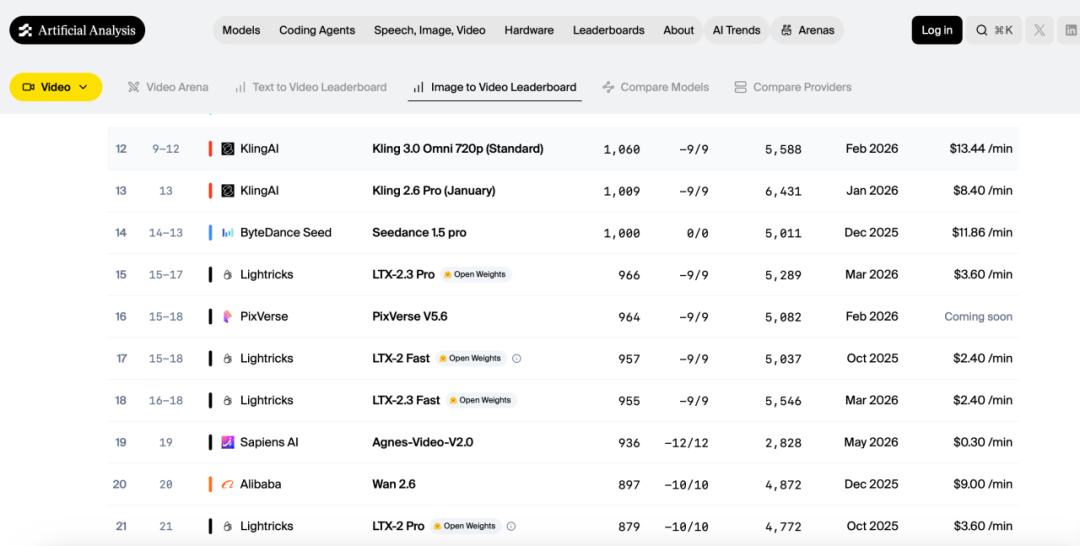
Task: Click the -12/12 confidence interval
Action: 686,443
